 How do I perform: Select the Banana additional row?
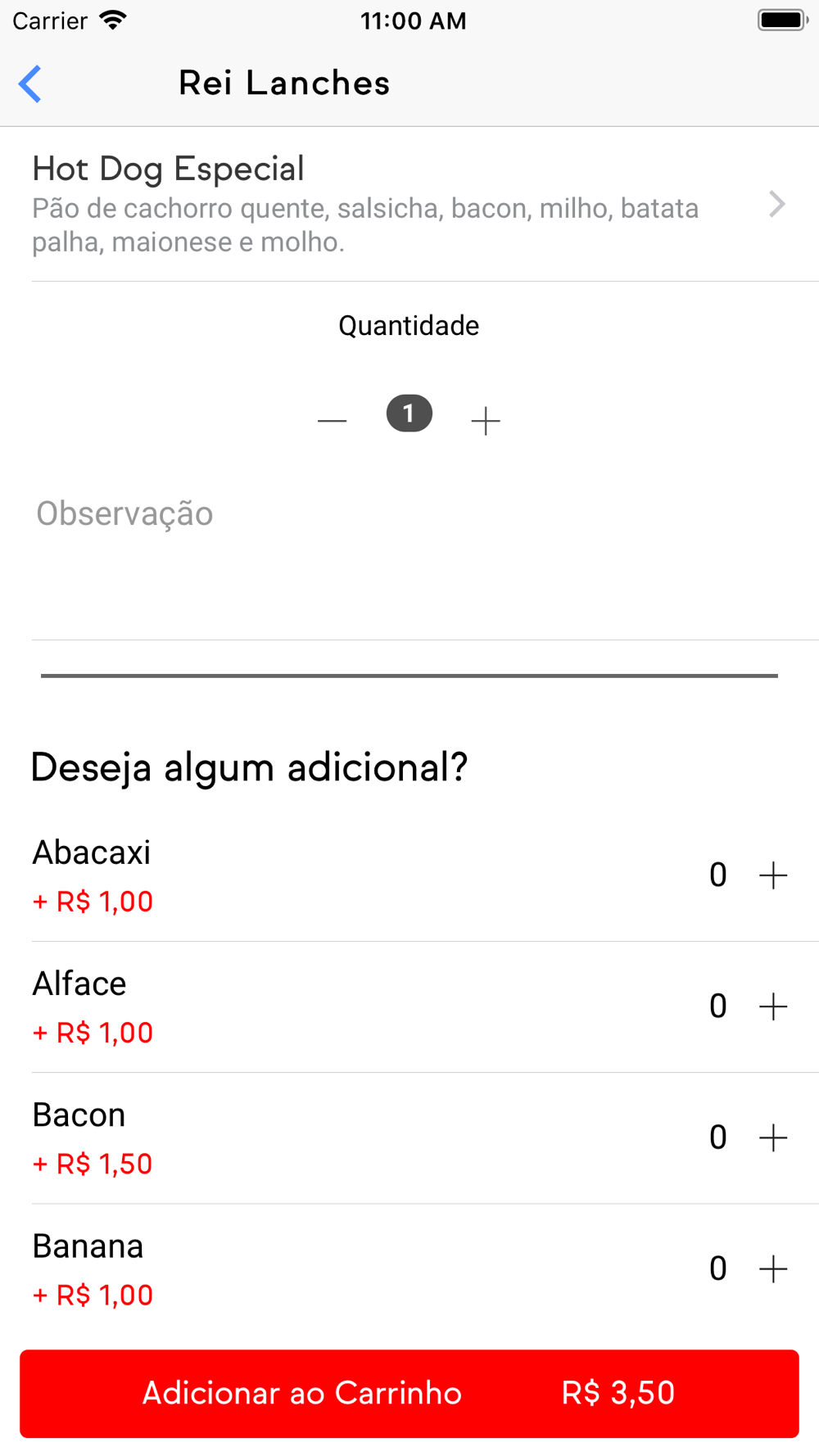coord(328,1268)
